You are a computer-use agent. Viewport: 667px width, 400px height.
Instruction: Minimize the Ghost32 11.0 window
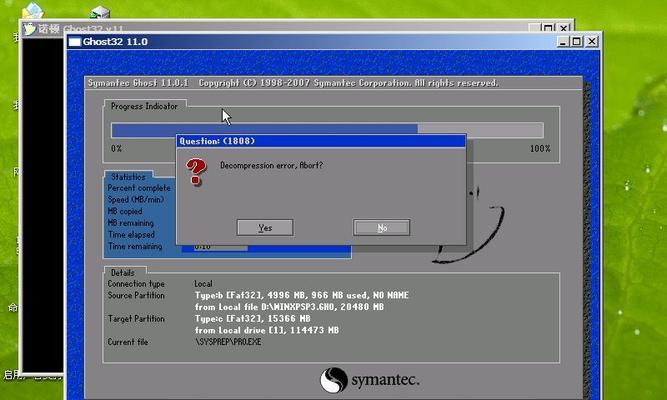coord(563,42)
